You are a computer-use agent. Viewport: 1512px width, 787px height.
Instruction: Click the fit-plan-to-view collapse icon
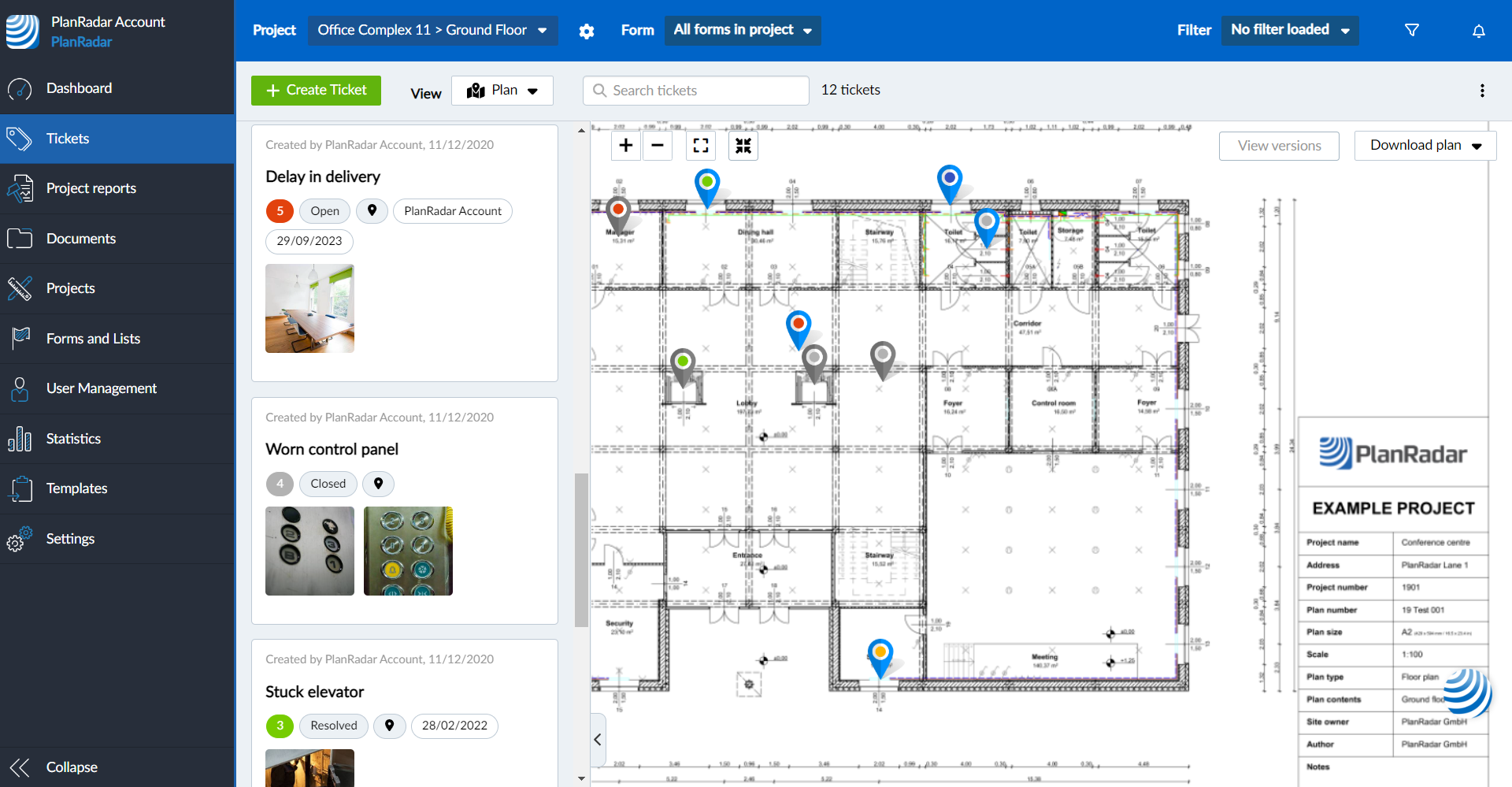[x=743, y=146]
